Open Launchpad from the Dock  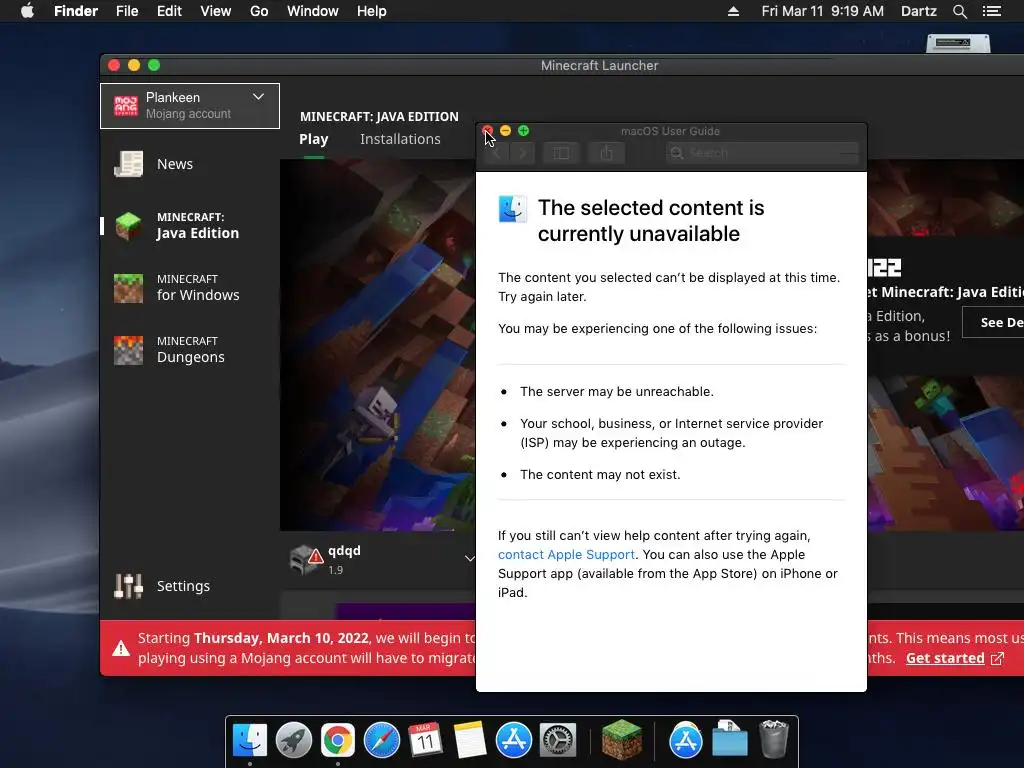pos(294,741)
